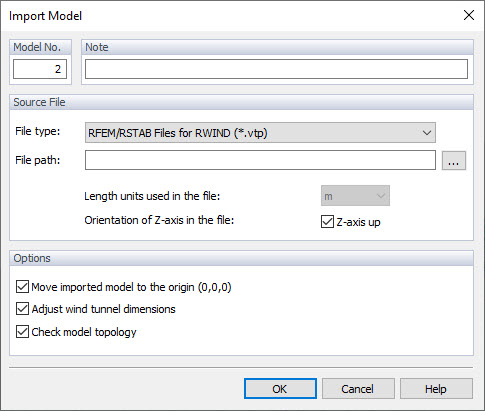485x411 pixels.
Task: Uncheck Move imported model to the origin
Action: click(x=22, y=287)
